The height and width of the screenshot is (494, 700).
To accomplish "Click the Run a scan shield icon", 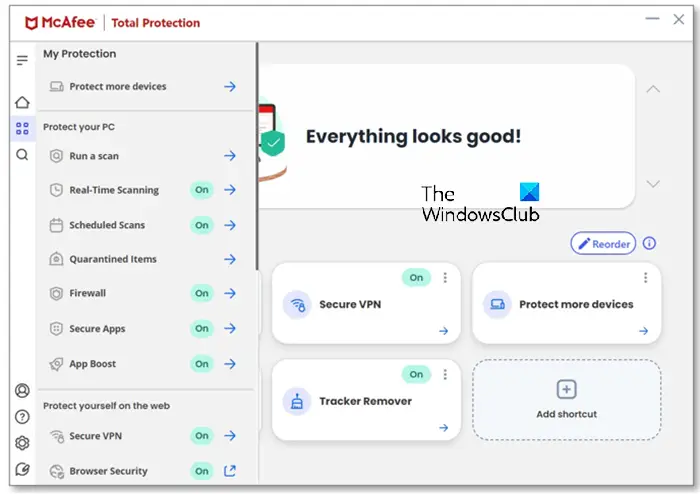I will [x=56, y=156].
